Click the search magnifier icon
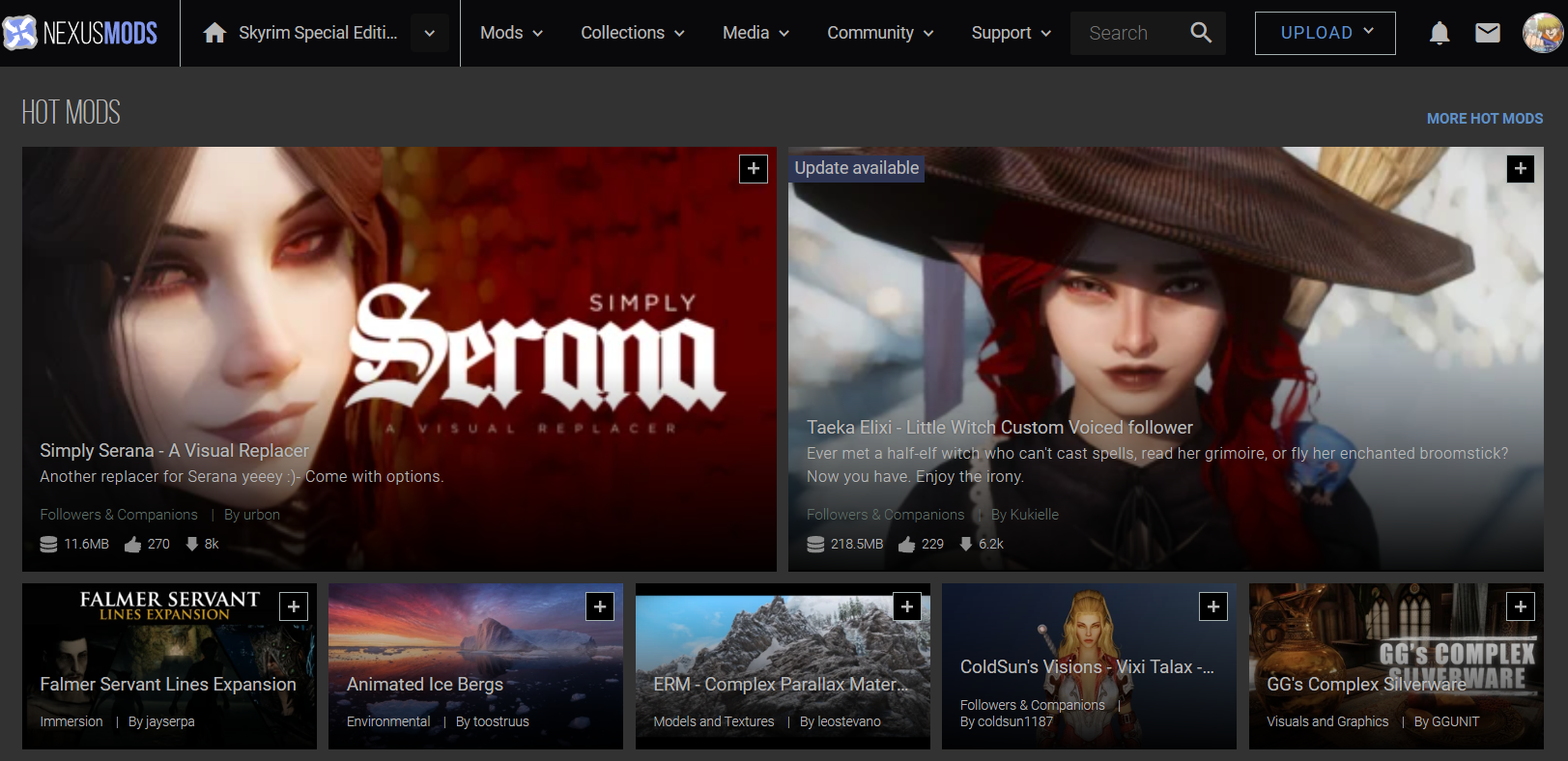The width and height of the screenshot is (1568, 761). click(1201, 33)
